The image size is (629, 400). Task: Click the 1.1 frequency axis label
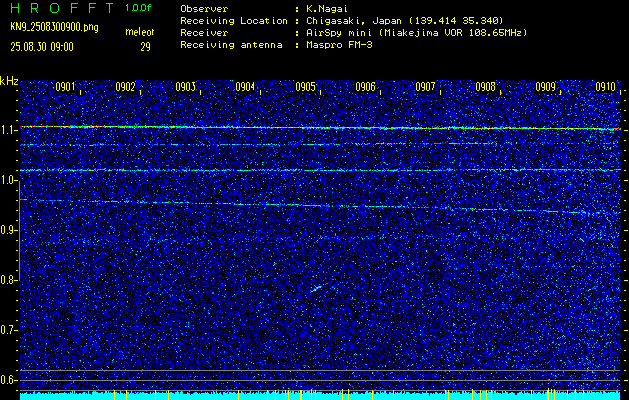point(7,130)
